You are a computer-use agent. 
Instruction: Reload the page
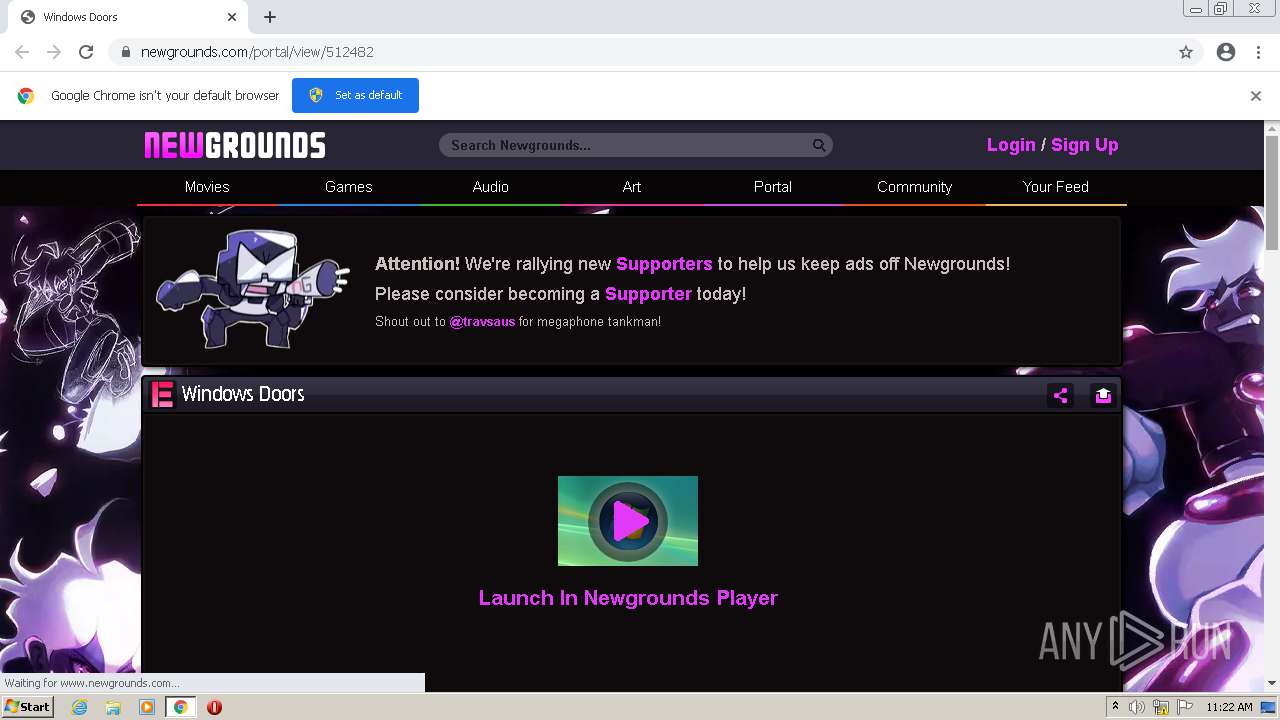[86, 52]
